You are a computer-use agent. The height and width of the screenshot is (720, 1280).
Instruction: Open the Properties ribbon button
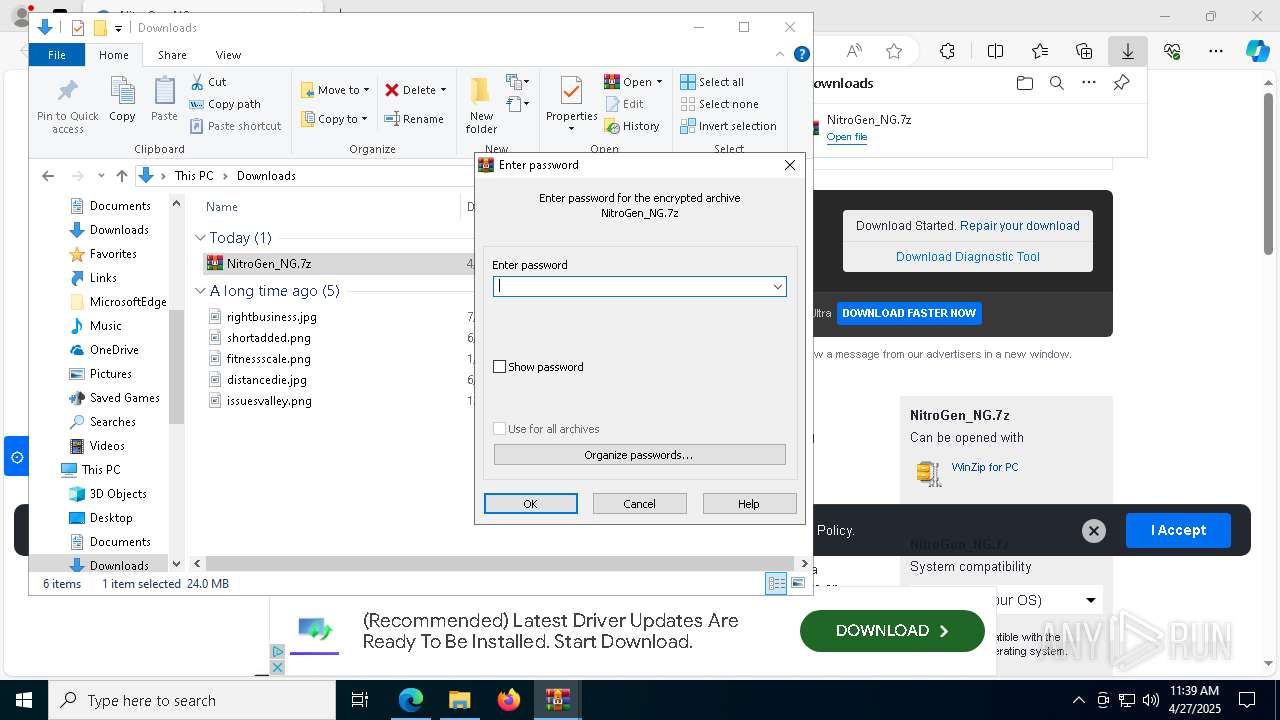pyautogui.click(x=571, y=104)
